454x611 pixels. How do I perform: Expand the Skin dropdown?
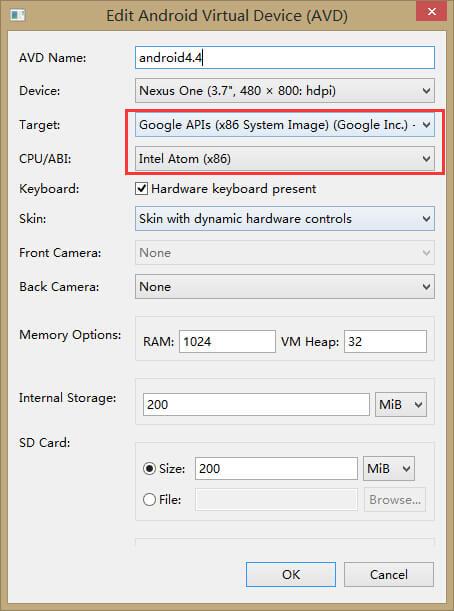285,219
